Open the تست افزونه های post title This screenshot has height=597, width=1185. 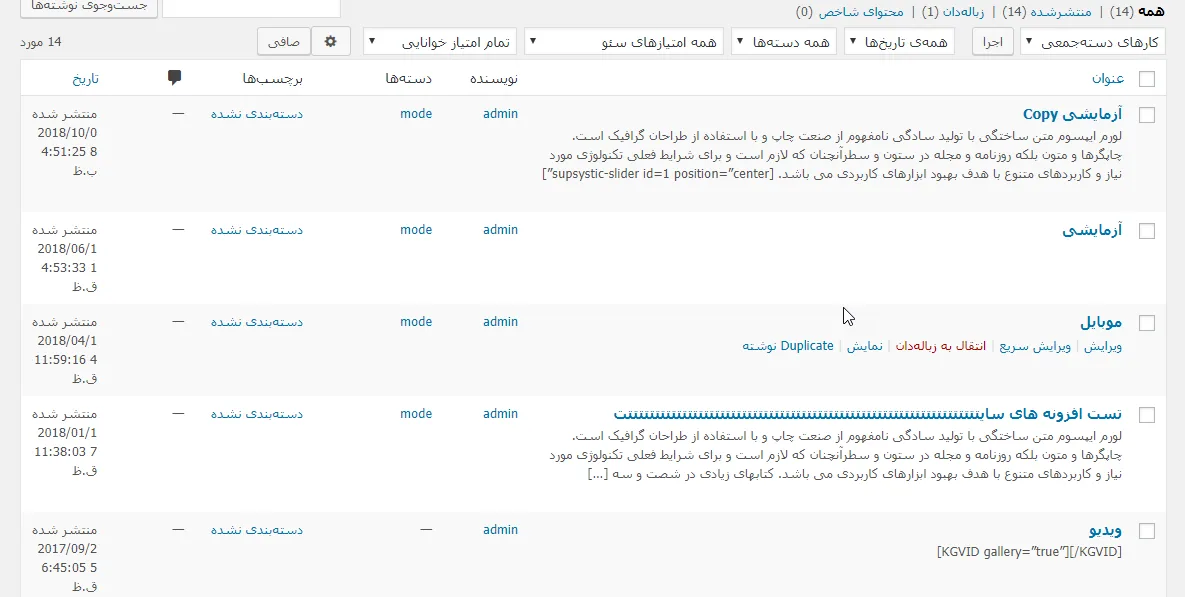[x=868, y=414]
